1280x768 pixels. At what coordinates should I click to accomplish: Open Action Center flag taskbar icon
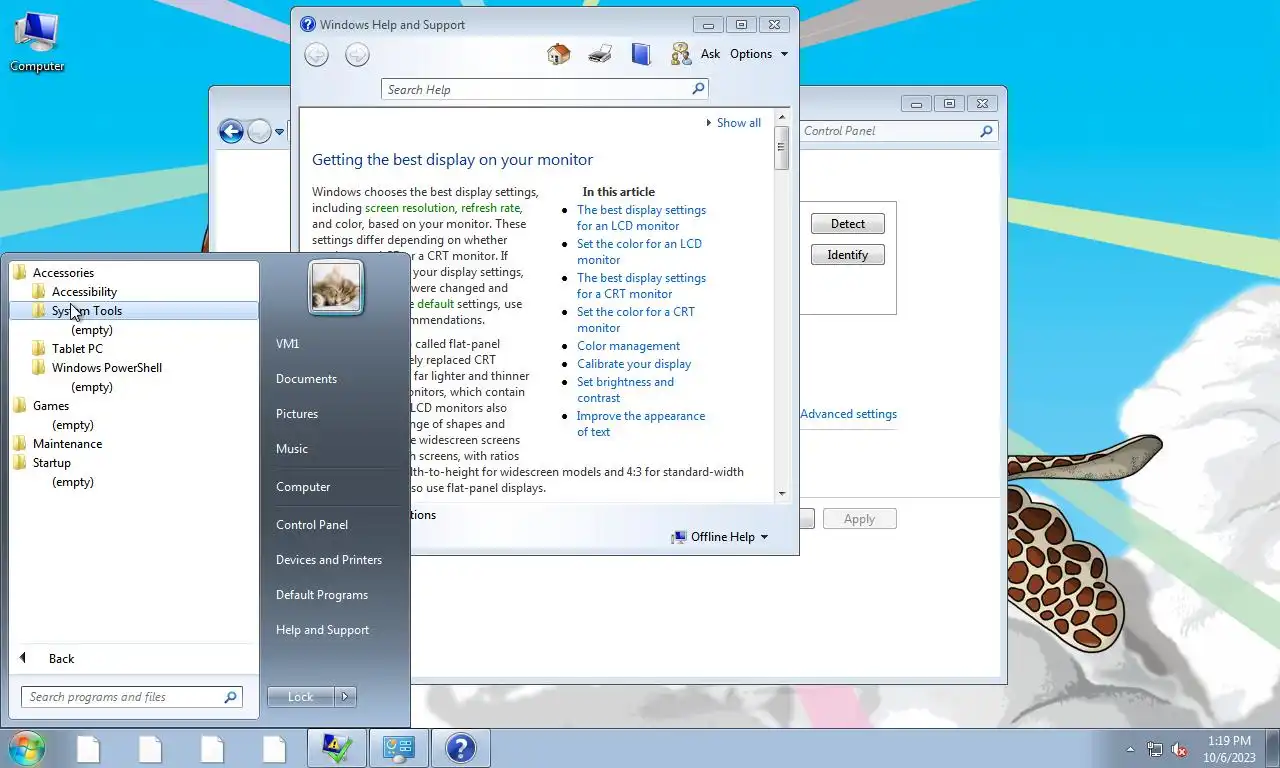pos(337,748)
